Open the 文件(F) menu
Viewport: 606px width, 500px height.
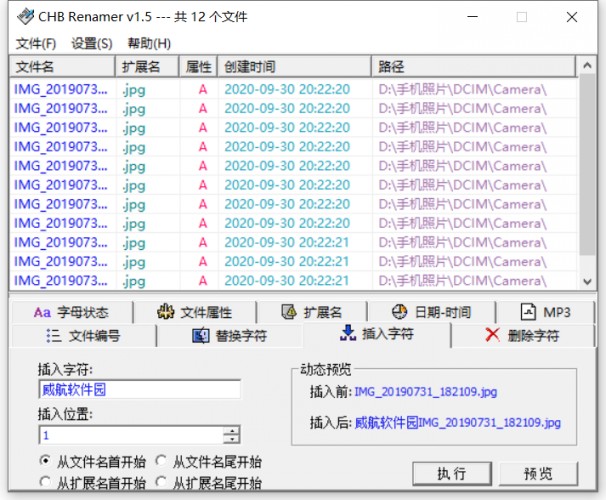point(36,43)
